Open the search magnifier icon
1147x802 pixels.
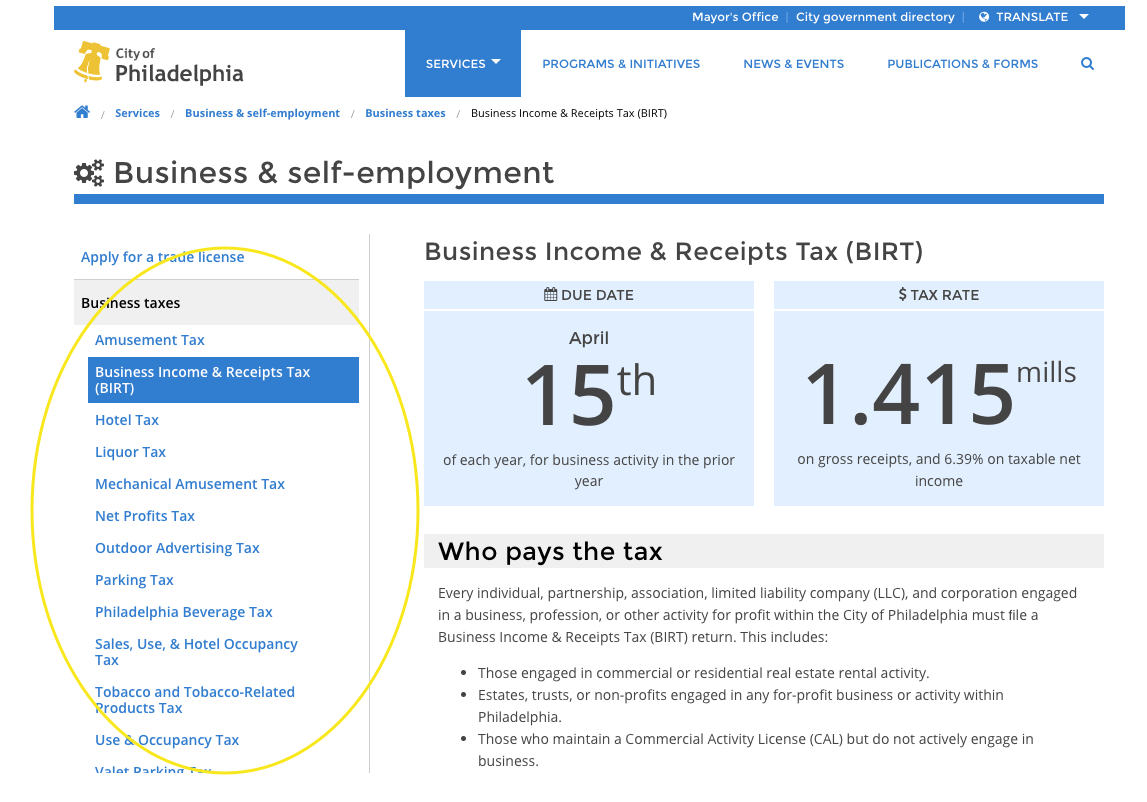[x=1087, y=64]
